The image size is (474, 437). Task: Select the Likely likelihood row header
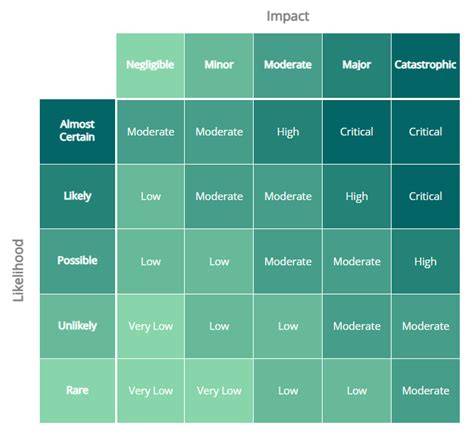77,196
